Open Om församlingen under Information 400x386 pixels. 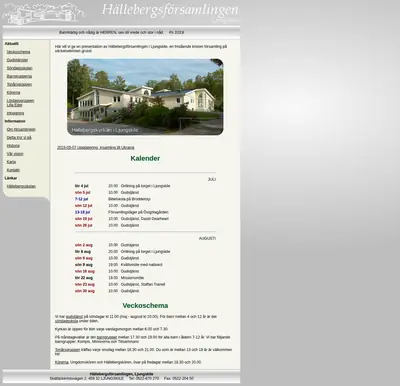click(21, 129)
